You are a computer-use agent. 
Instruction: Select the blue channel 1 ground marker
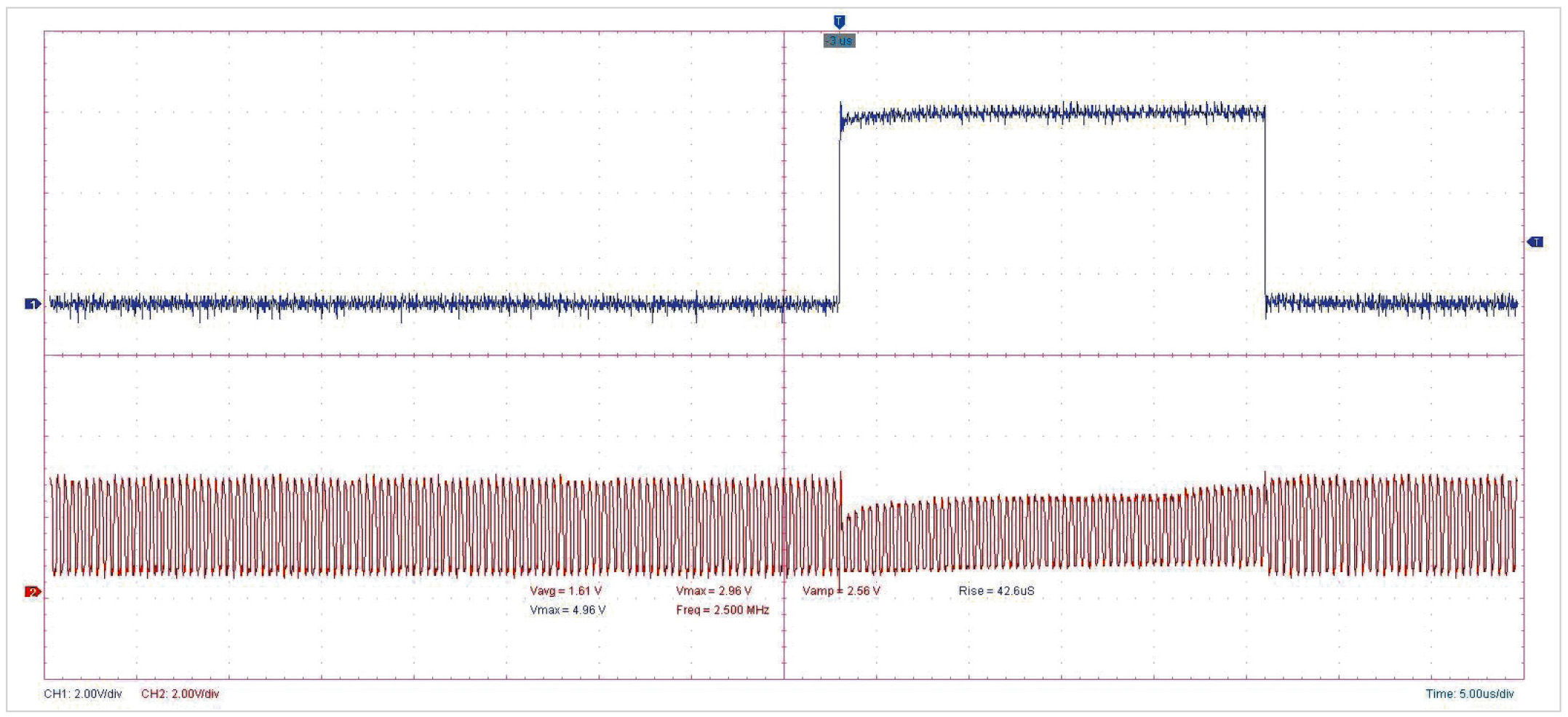(x=32, y=304)
